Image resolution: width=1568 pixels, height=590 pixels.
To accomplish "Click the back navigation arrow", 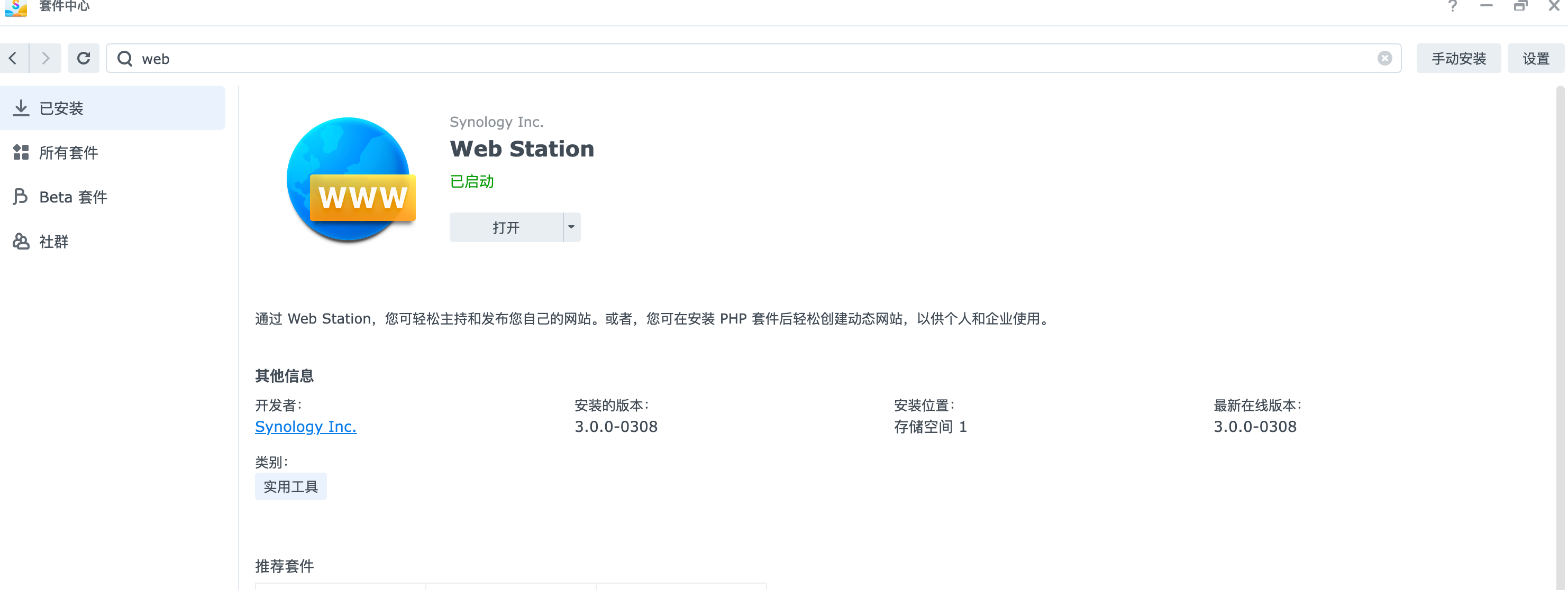I will 13,58.
